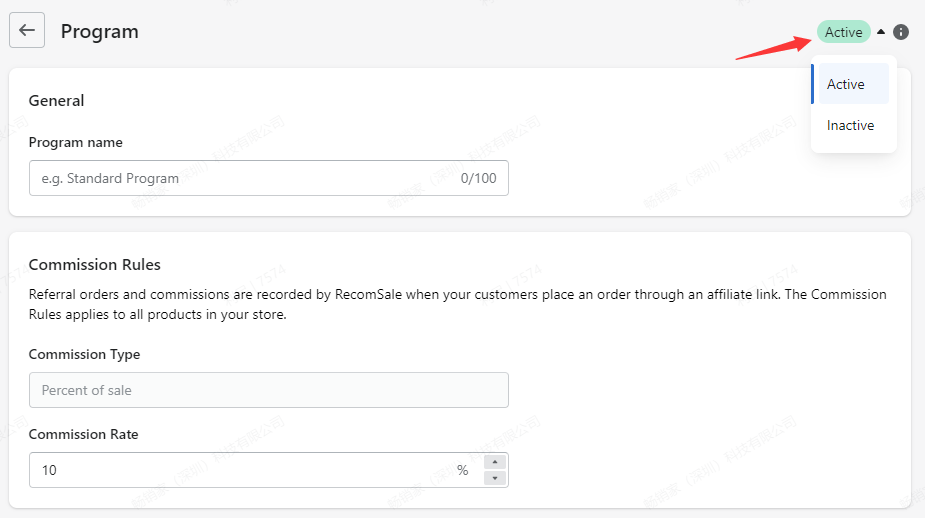Click the Commission Rules heading
Screen dimensions: 925x518
[94, 264]
